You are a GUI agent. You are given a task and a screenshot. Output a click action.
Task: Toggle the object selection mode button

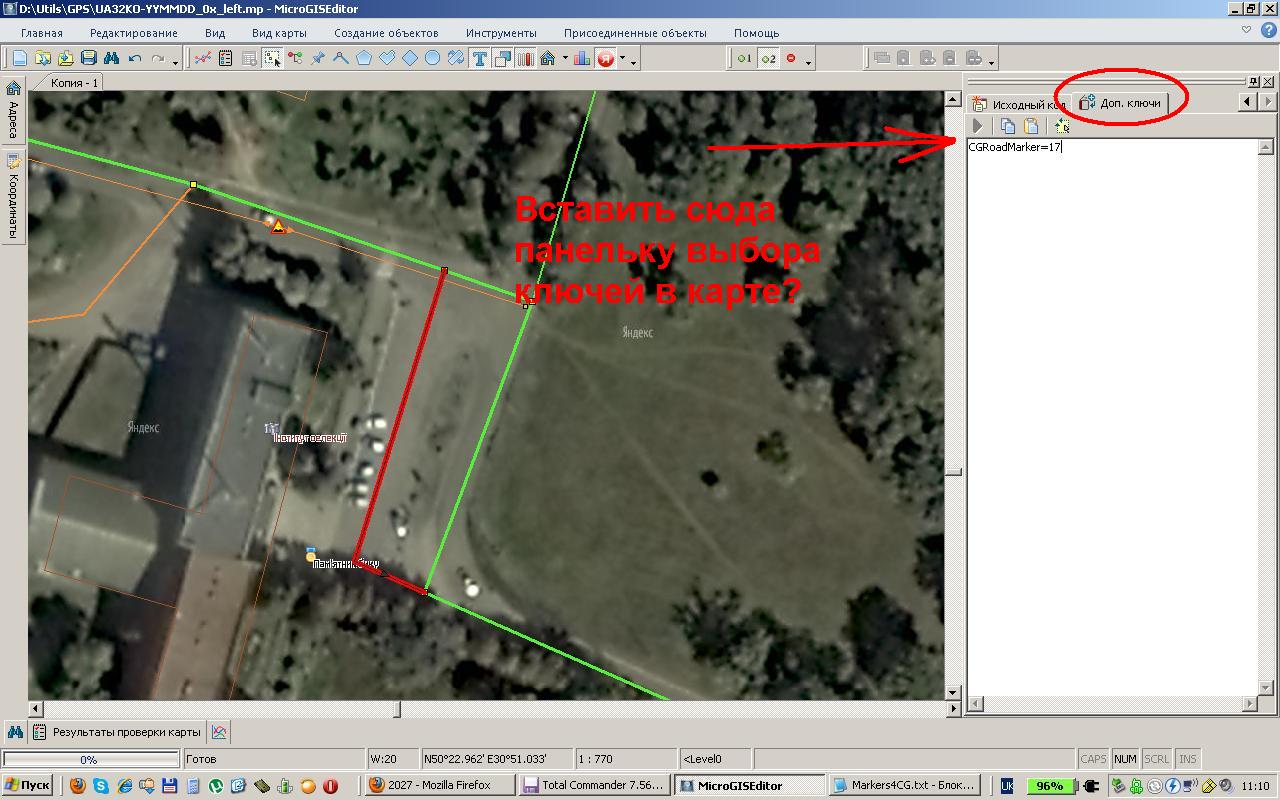pyautogui.click(x=272, y=59)
